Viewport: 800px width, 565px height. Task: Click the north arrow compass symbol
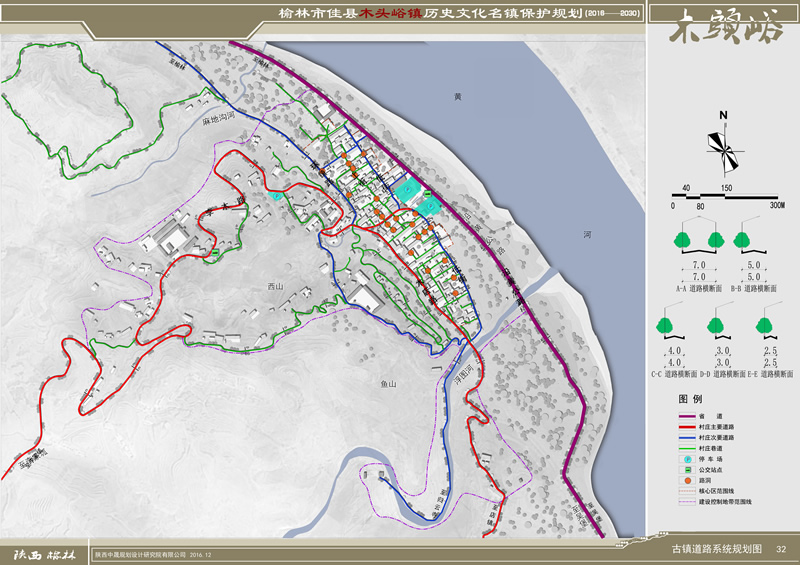tap(726, 151)
